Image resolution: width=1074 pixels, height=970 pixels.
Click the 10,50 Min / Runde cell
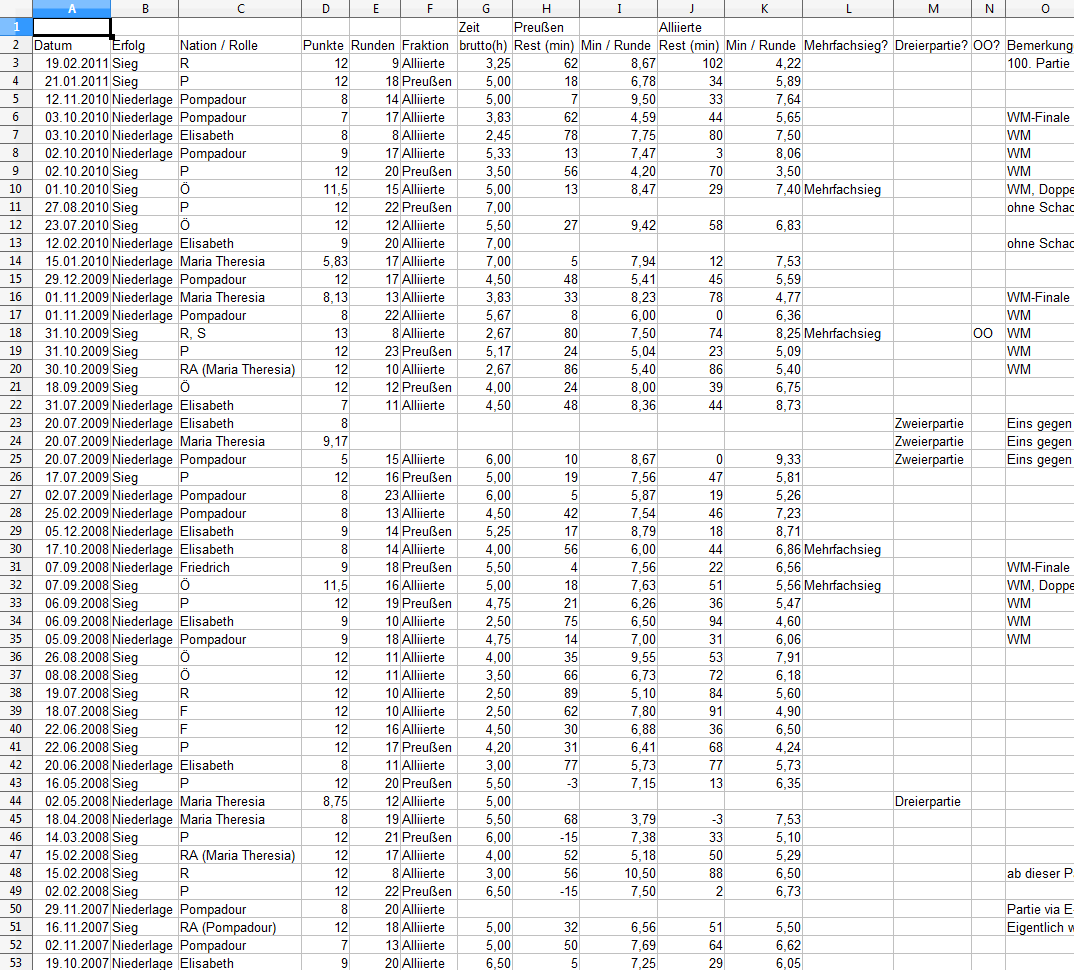coord(619,873)
